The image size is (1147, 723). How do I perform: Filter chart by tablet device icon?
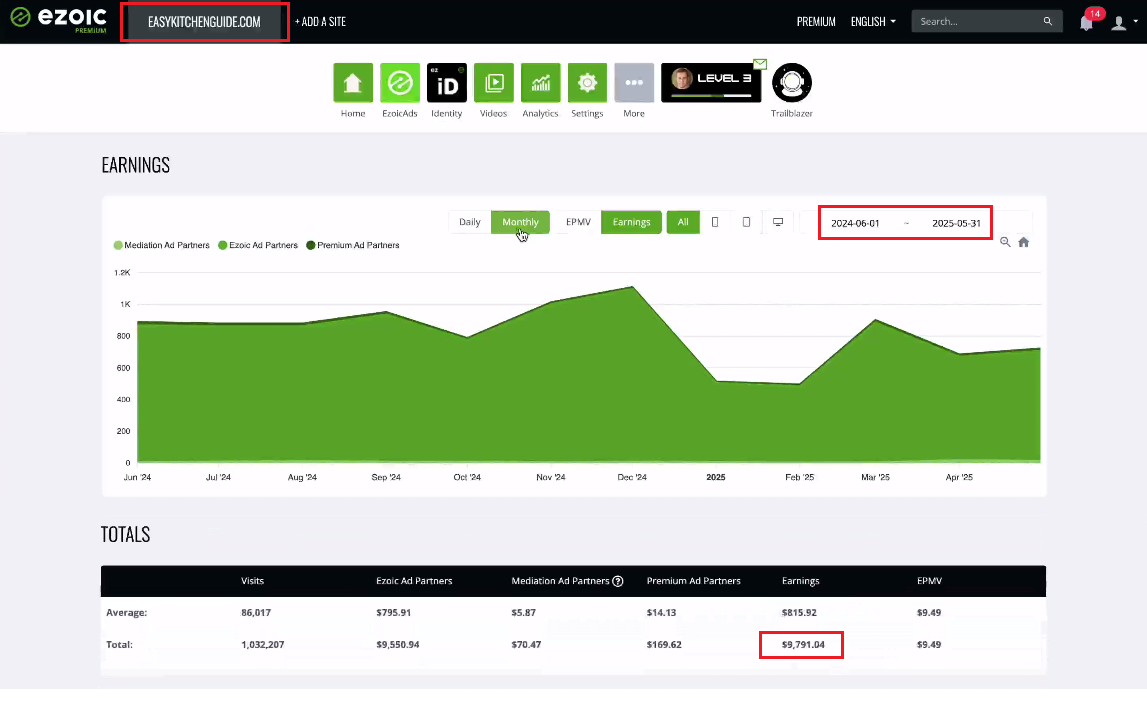point(746,222)
